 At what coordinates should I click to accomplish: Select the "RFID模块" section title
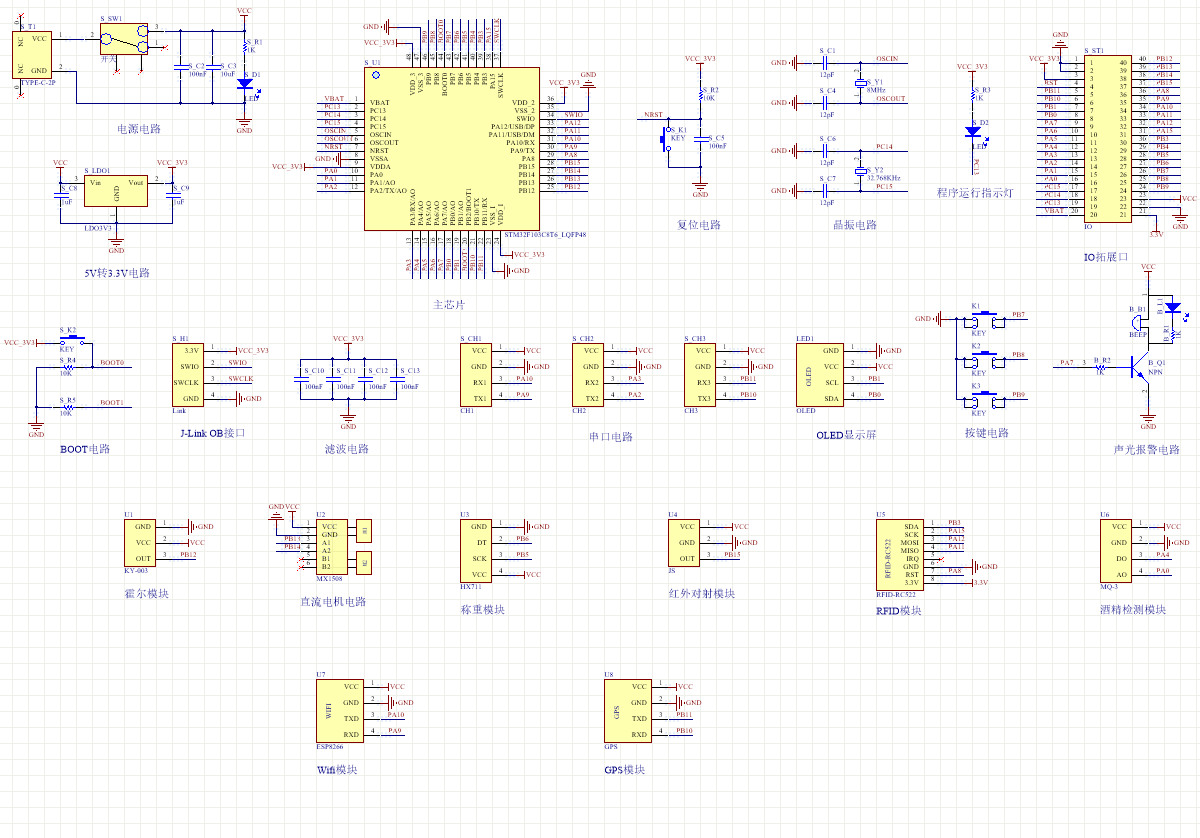pyautogui.click(x=898, y=610)
